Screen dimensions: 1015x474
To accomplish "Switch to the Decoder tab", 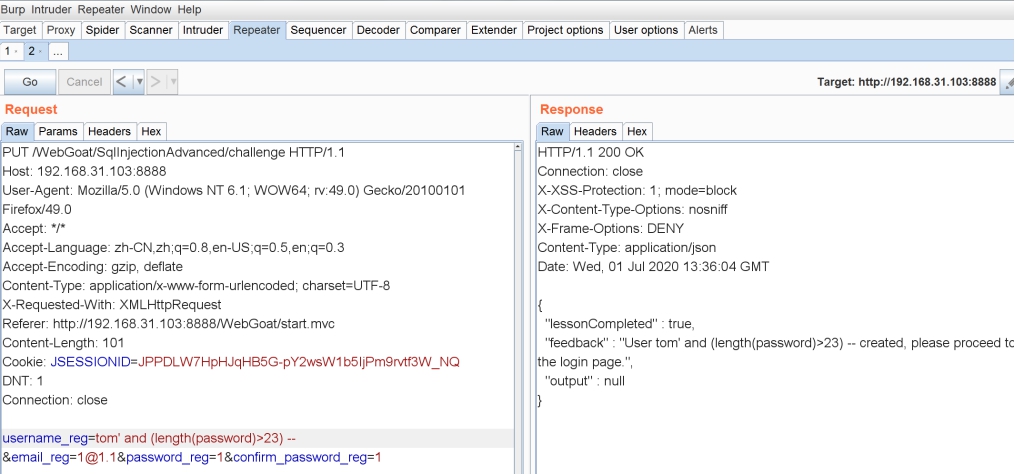I will click(379, 30).
